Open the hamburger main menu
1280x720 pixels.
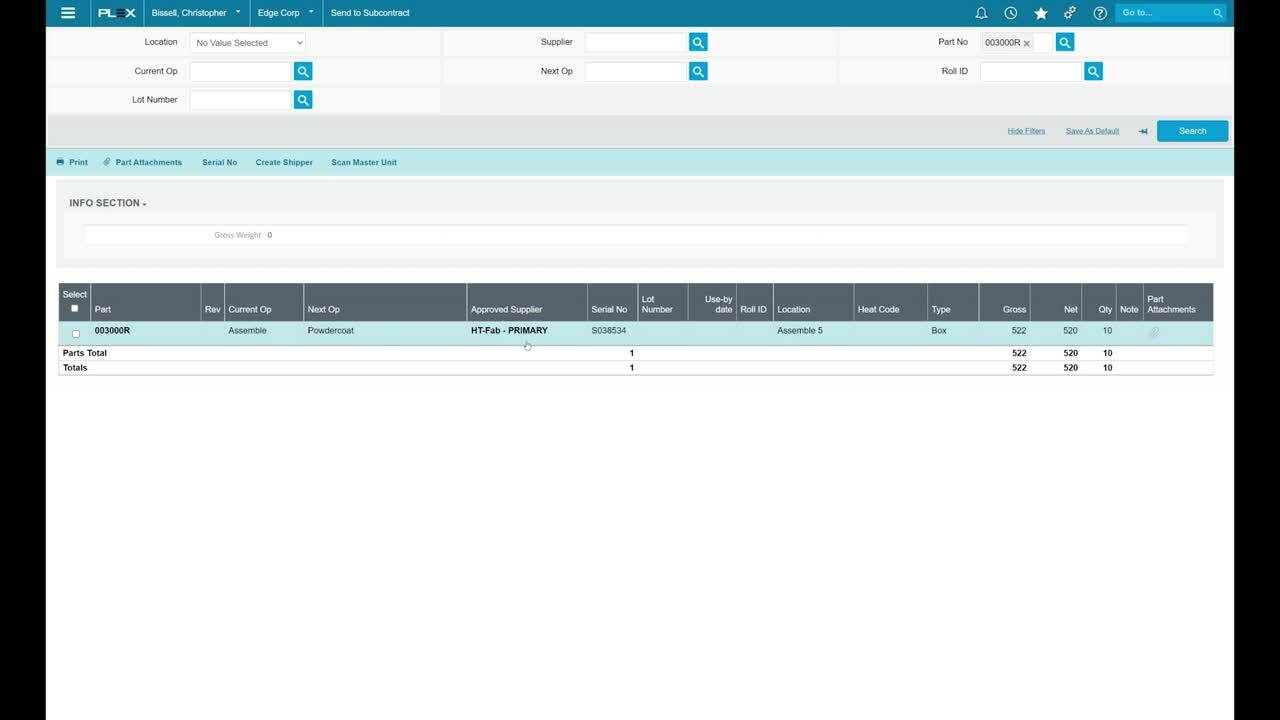[x=68, y=13]
